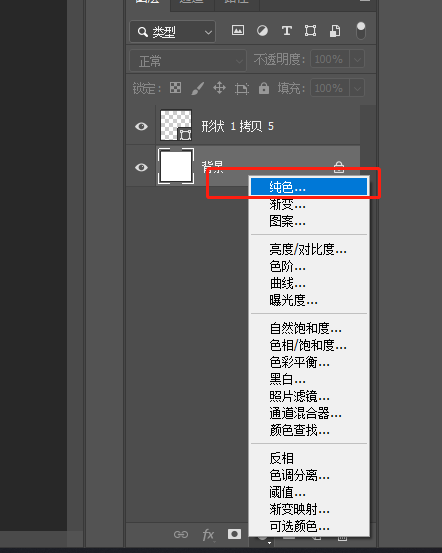Toggle layer filtering switch on or off
Screen dimensions: 442x553
coord(361,31)
